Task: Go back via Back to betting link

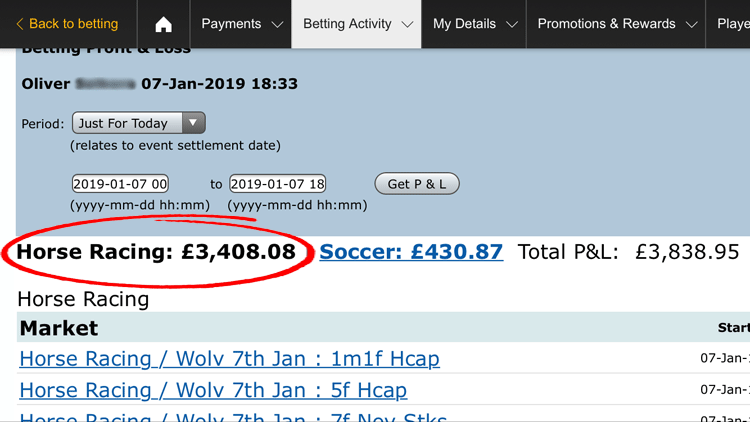Action: pos(73,24)
